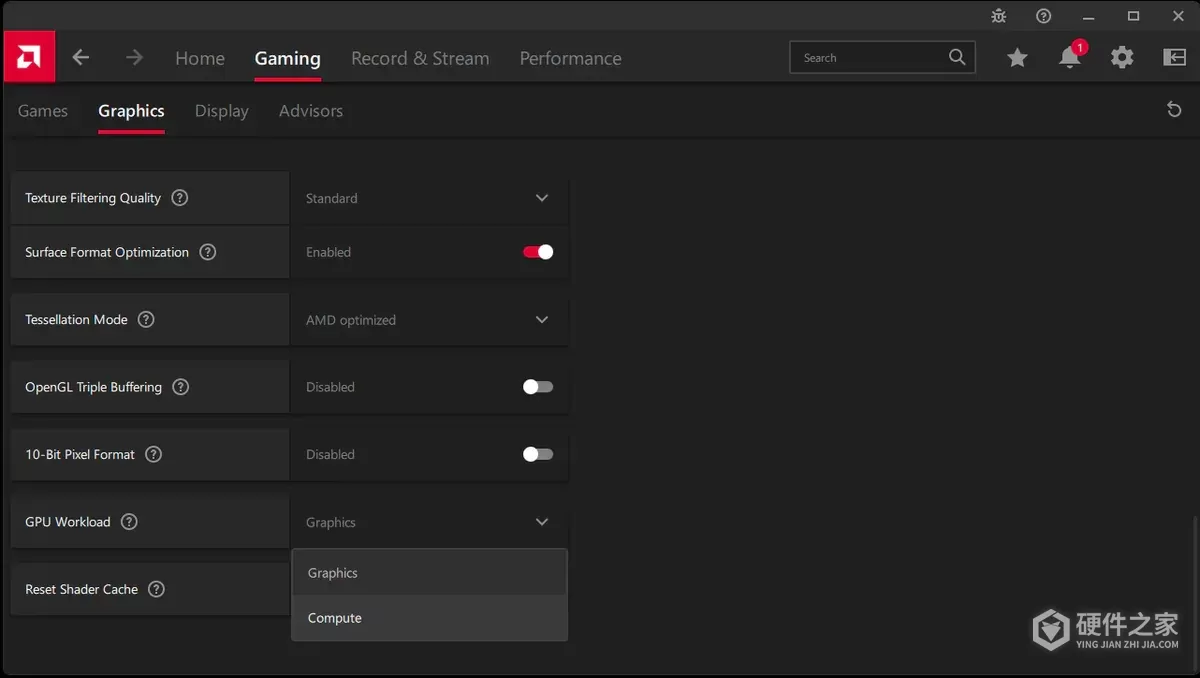Switch to the Graphics sub-tab
This screenshot has width=1200, height=678.
pyautogui.click(x=131, y=111)
